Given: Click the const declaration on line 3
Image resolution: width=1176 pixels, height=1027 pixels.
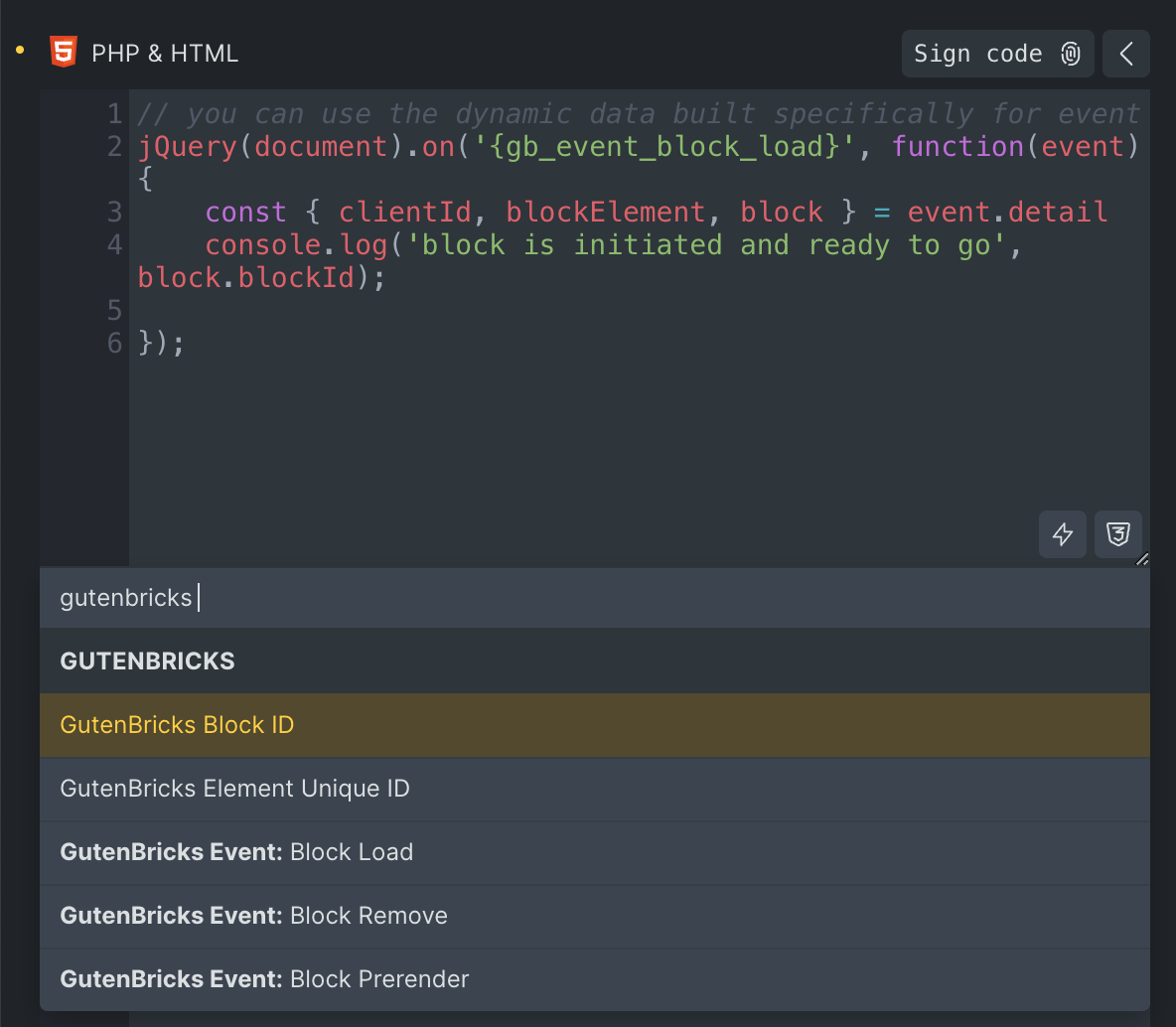Looking at the screenshot, I should (x=245, y=213).
